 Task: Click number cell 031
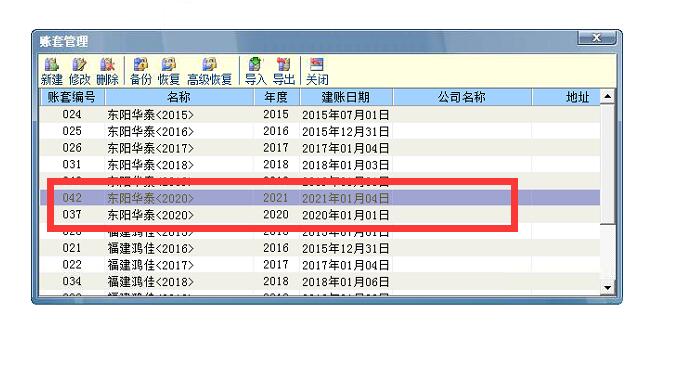[72, 164]
